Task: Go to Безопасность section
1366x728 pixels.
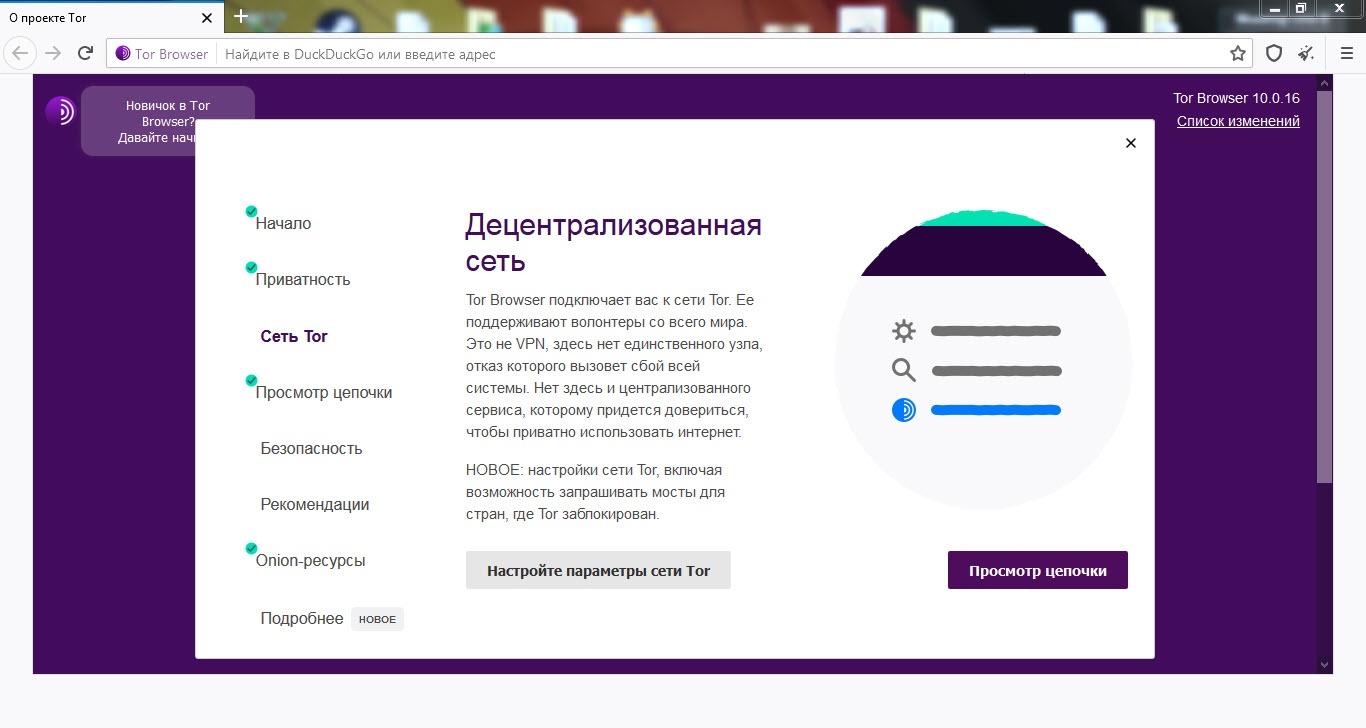Action: click(311, 449)
